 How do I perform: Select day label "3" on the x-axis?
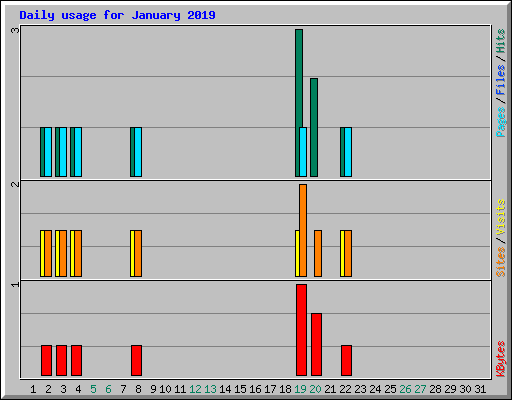[63, 389]
